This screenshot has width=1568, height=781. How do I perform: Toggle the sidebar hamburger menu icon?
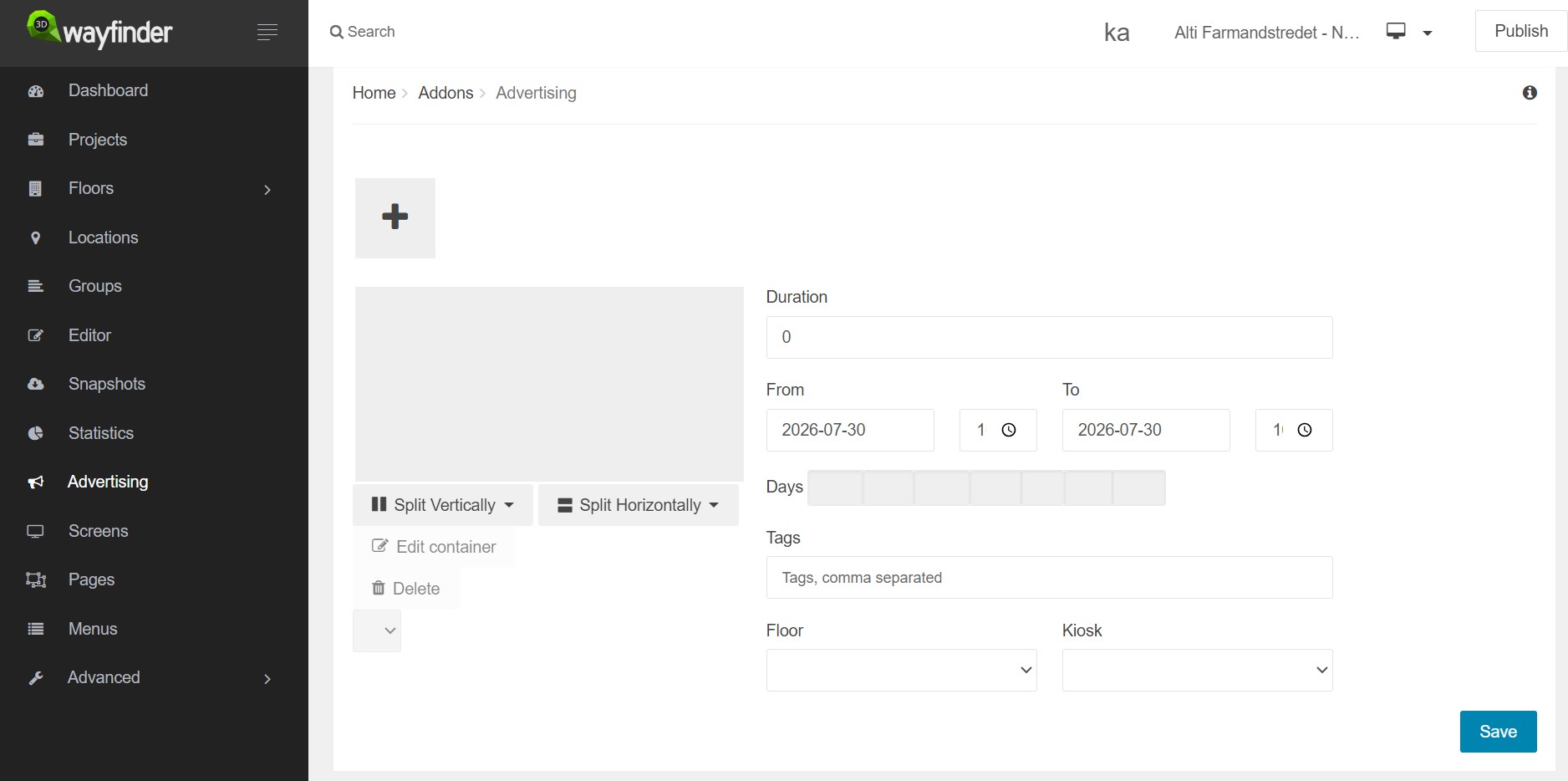coord(267,32)
